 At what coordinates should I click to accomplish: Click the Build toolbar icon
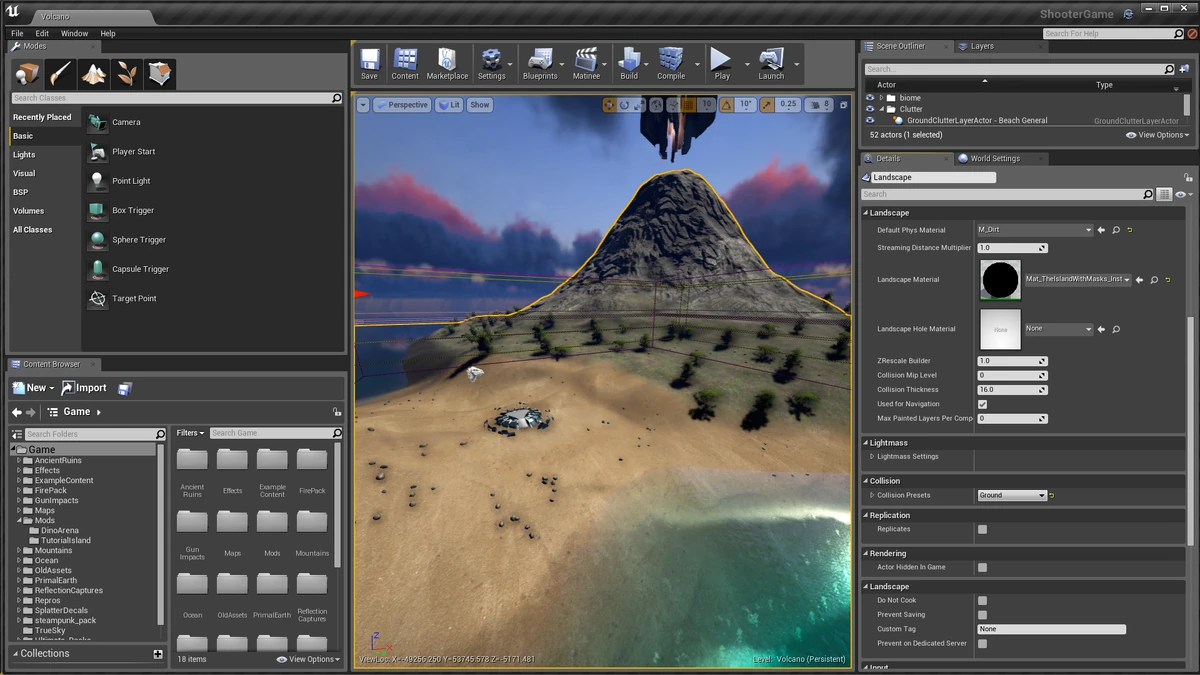tap(629, 62)
